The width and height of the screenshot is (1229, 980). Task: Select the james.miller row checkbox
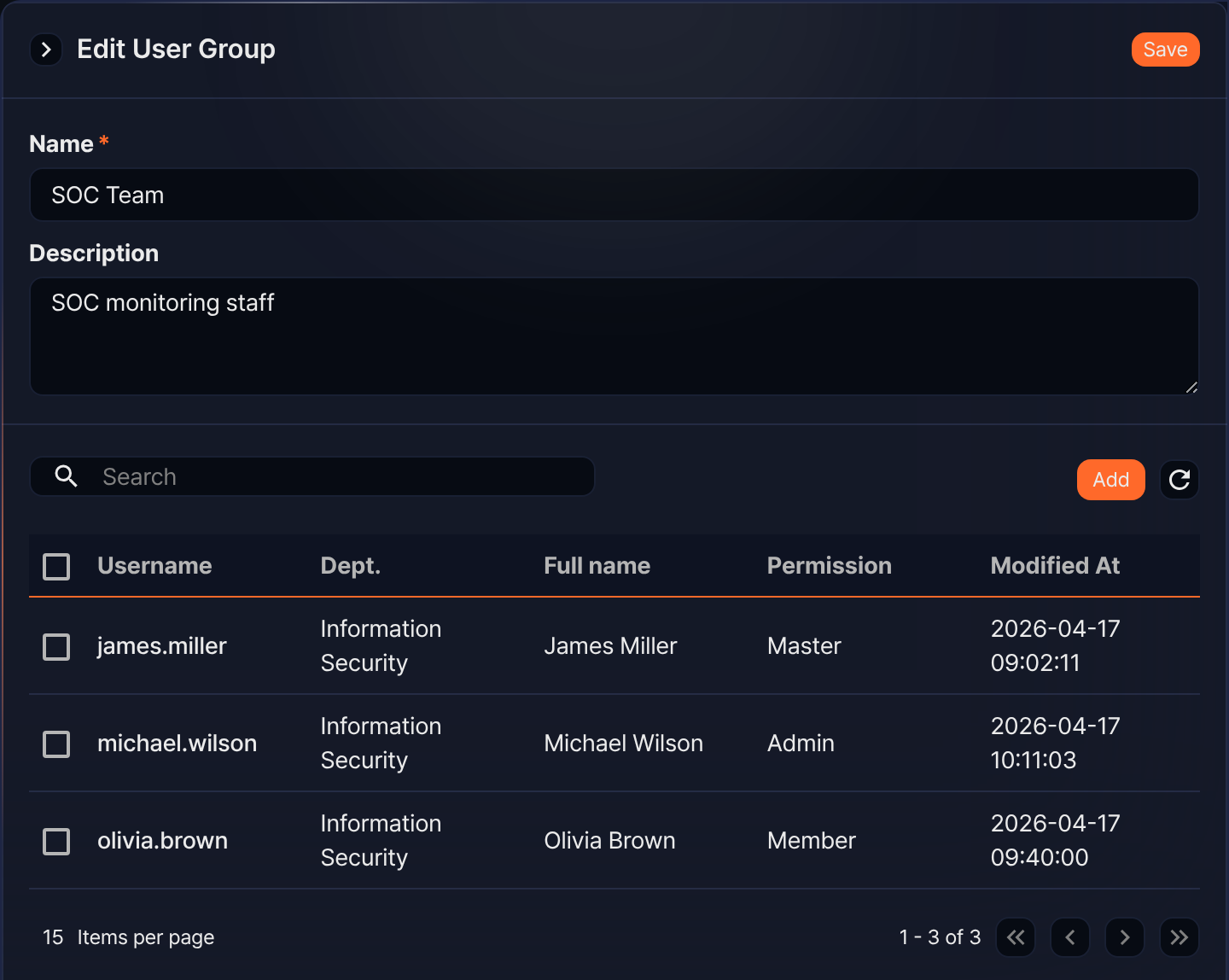pyautogui.click(x=56, y=646)
